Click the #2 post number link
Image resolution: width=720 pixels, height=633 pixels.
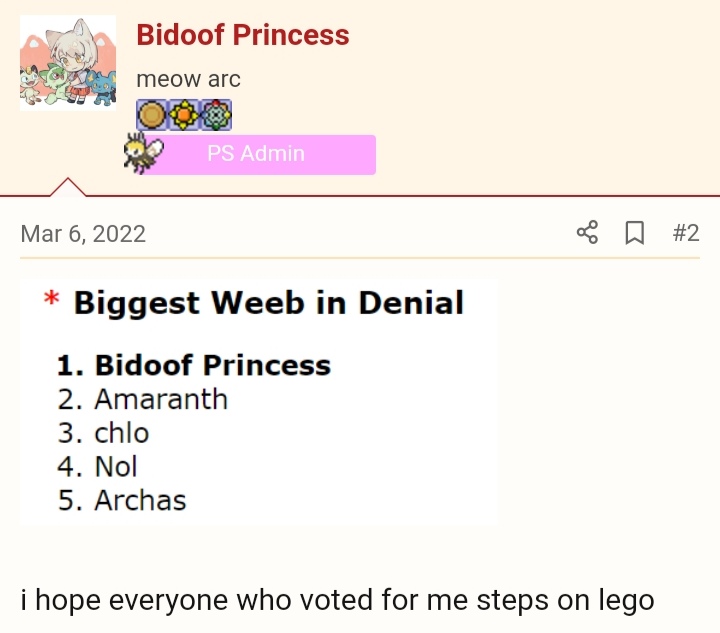[x=686, y=233]
